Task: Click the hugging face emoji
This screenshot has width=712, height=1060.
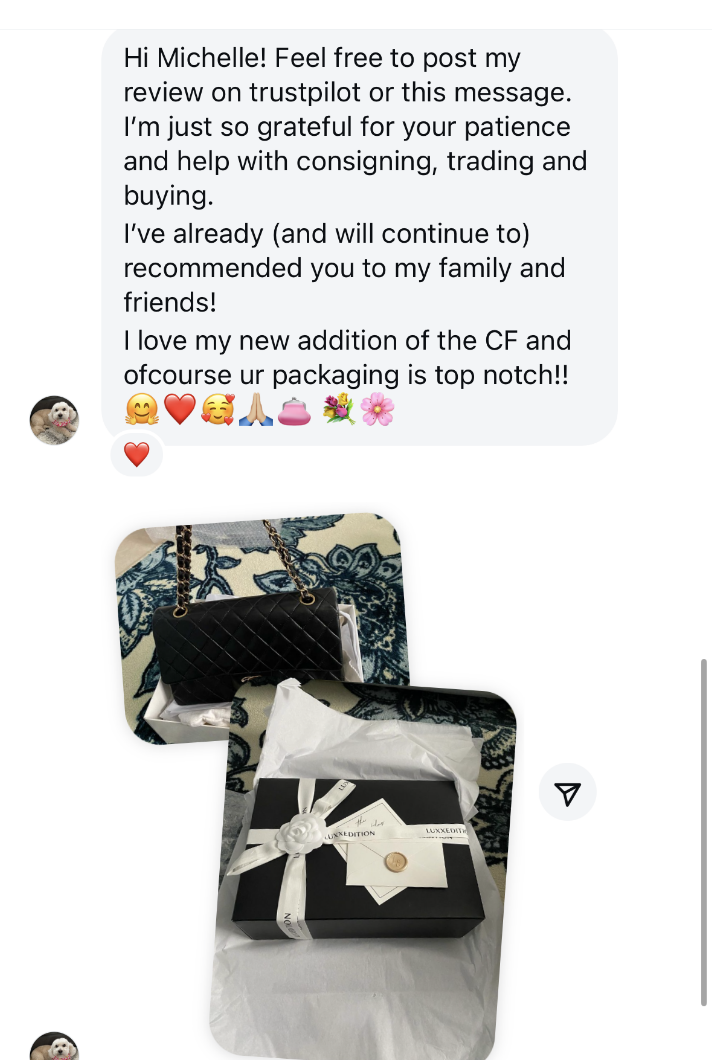Action: coord(141,410)
